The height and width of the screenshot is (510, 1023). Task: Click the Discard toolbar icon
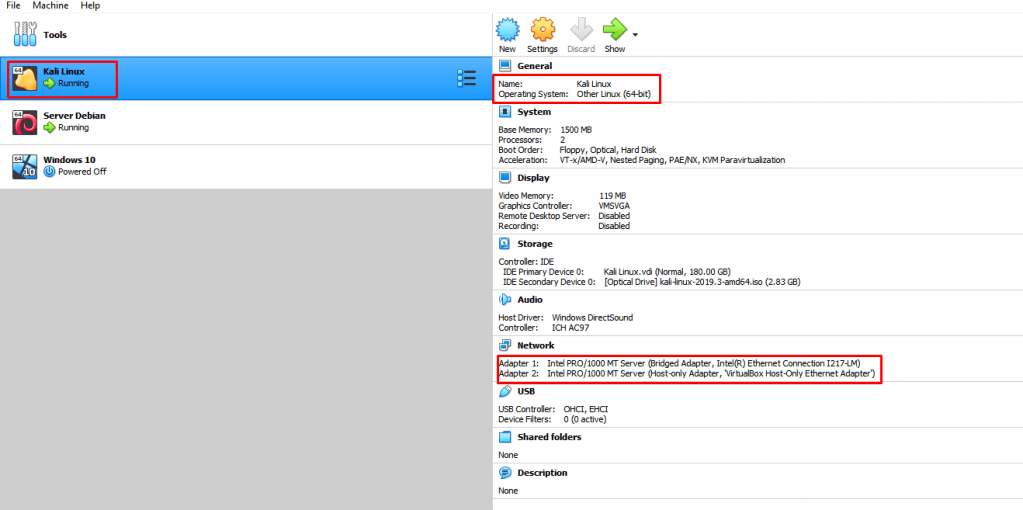[x=580, y=30]
